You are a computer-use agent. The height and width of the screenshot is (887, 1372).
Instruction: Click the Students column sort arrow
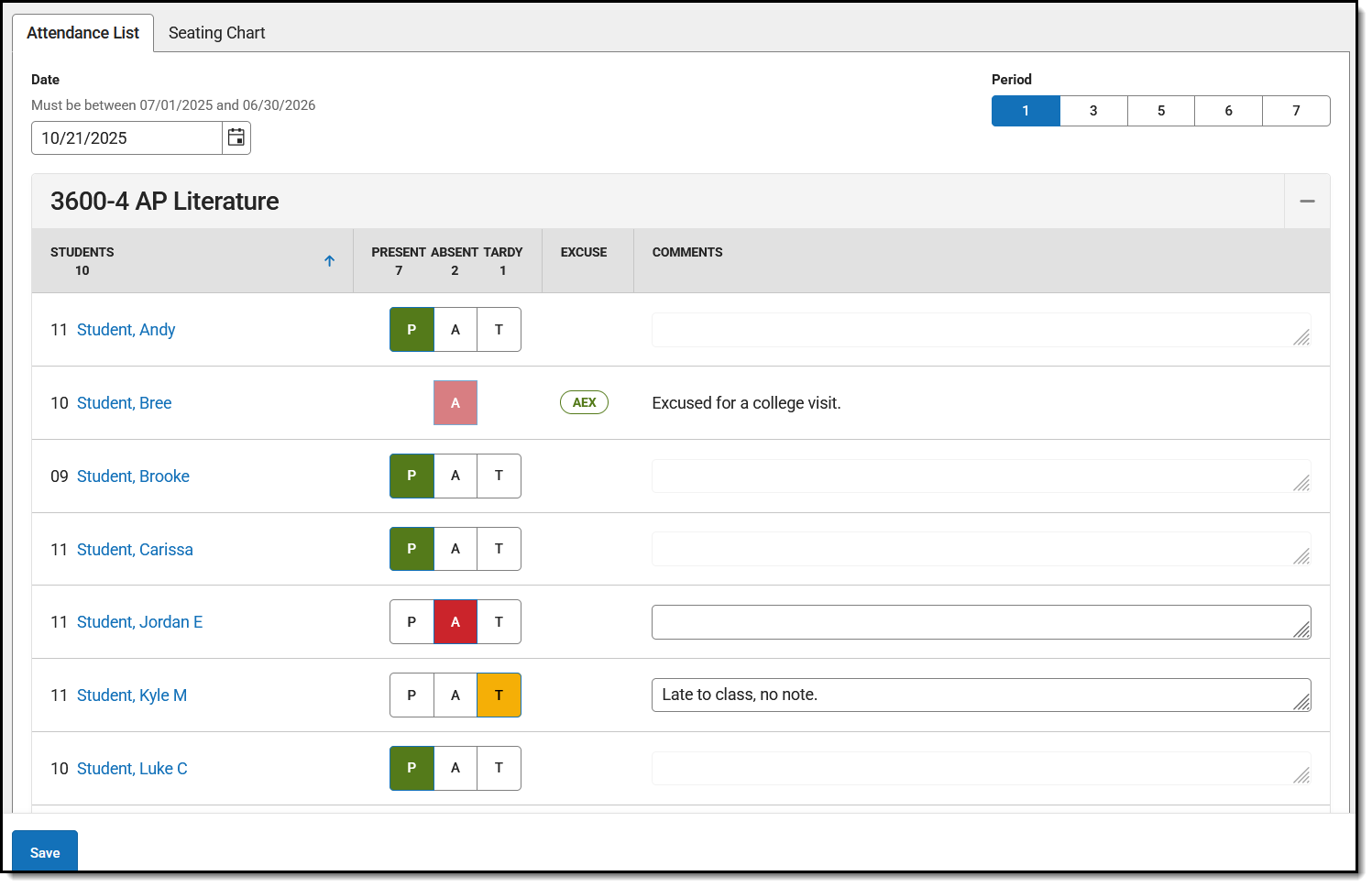[329, 260]
